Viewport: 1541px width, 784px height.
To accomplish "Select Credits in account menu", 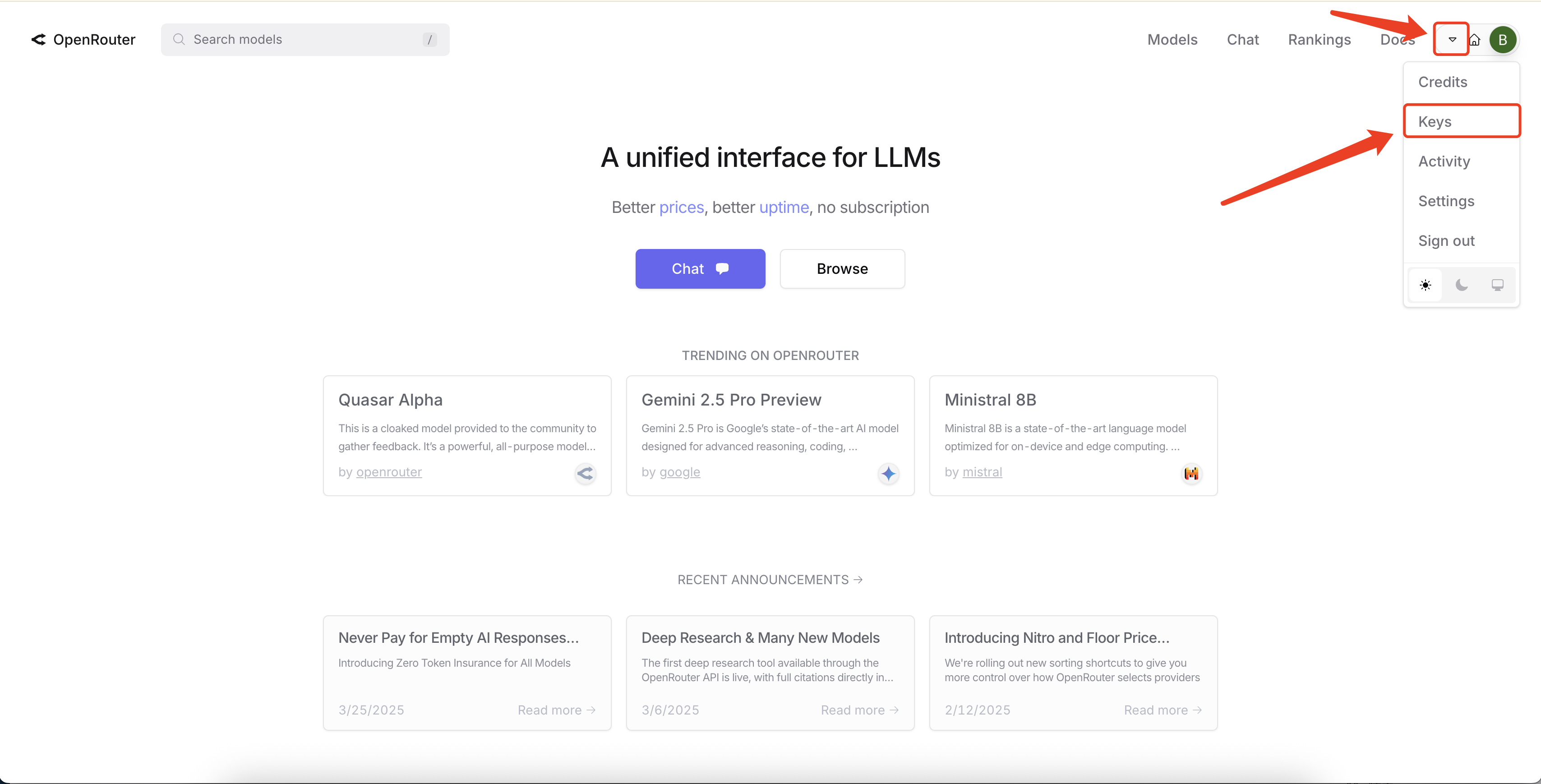I will (x=1442, y=82).
